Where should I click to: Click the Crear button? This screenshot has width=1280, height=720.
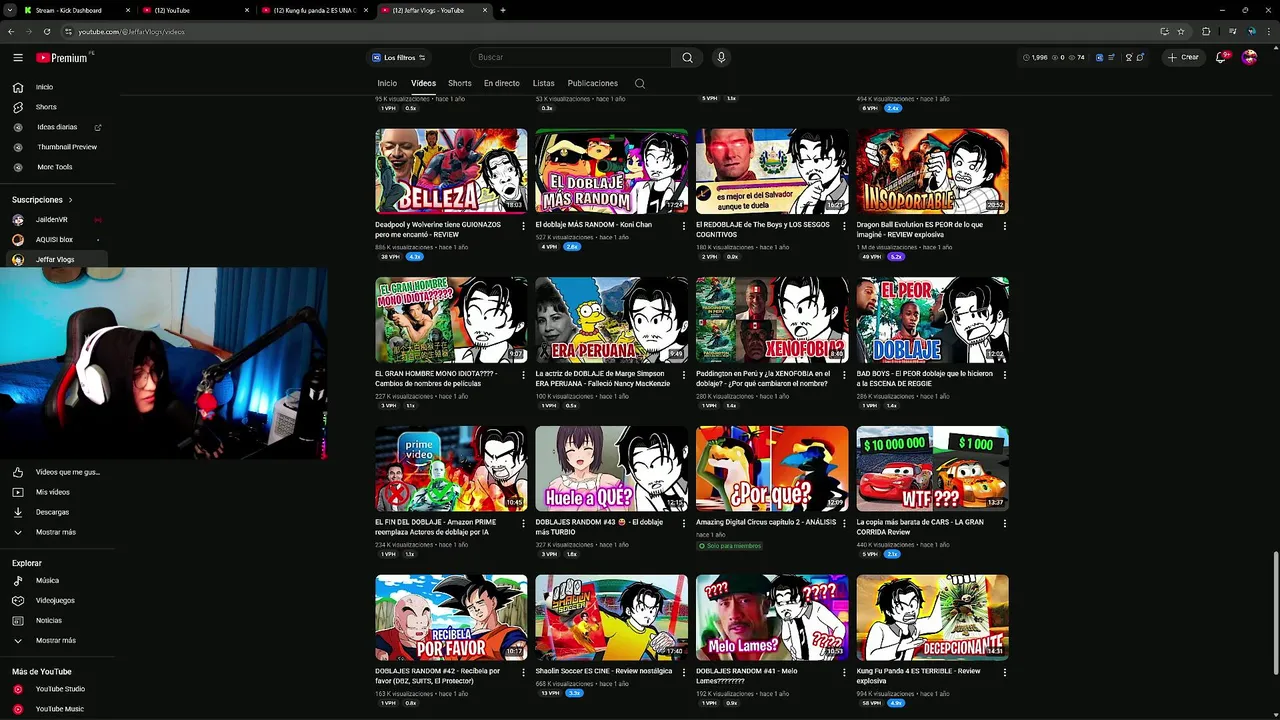[x=1183, y=58]
